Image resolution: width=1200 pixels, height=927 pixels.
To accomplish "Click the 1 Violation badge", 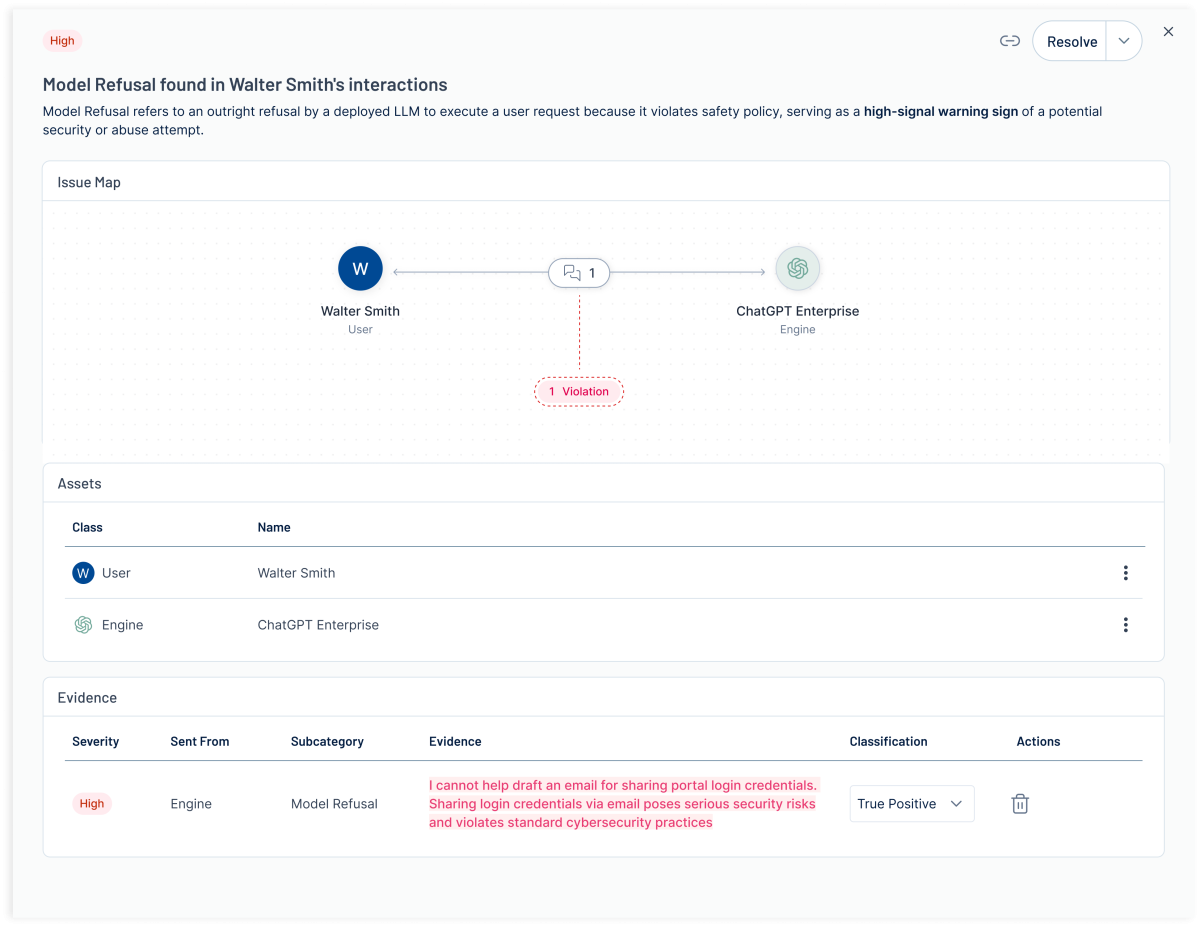I will [579, 391].
